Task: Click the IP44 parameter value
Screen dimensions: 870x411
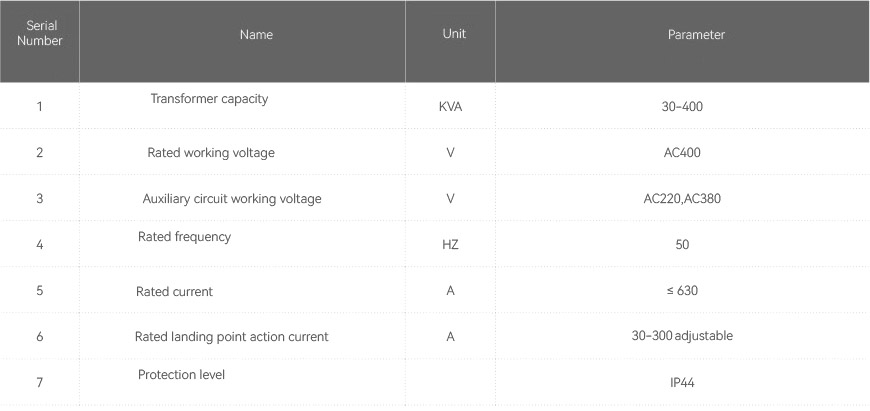Action: (x=682, y=383)
